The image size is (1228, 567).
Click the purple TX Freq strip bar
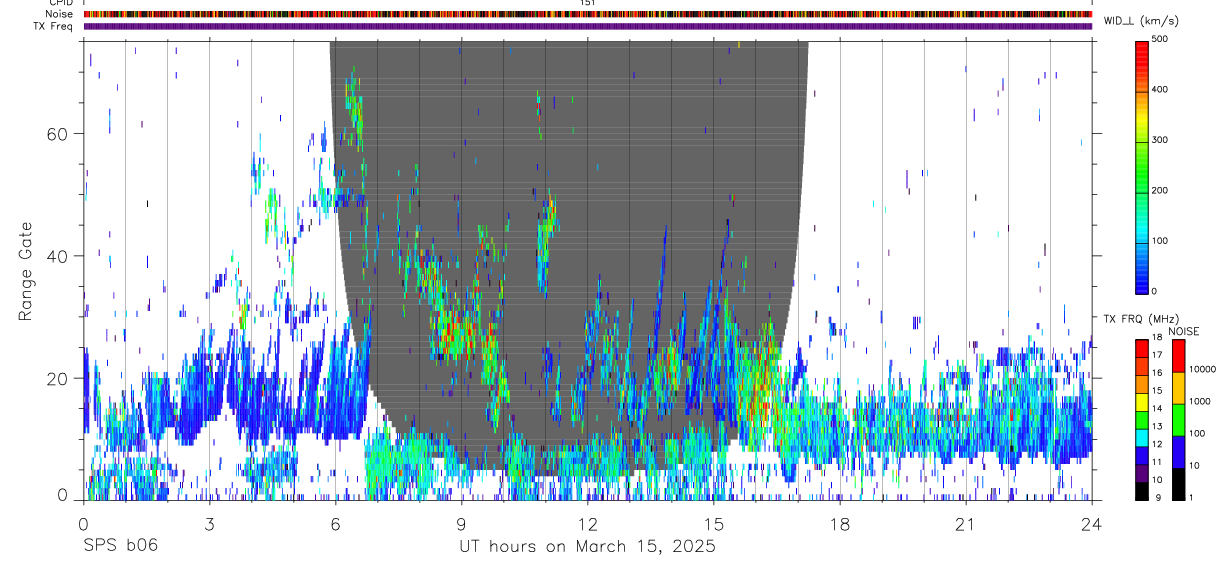point(587,26)
